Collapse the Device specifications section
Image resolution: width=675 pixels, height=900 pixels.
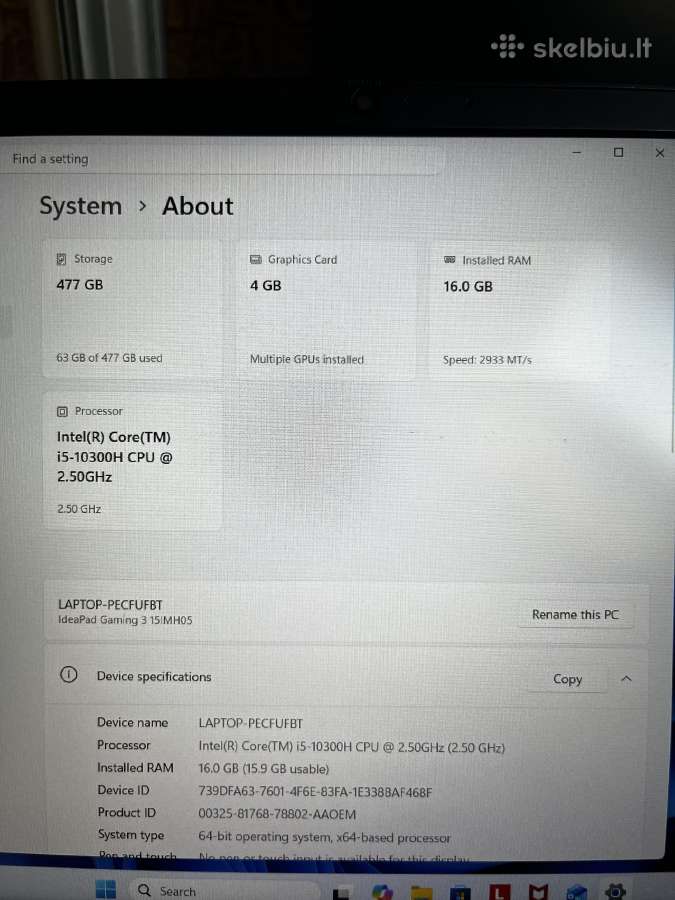pyautogui.click(x=626, y=679)
